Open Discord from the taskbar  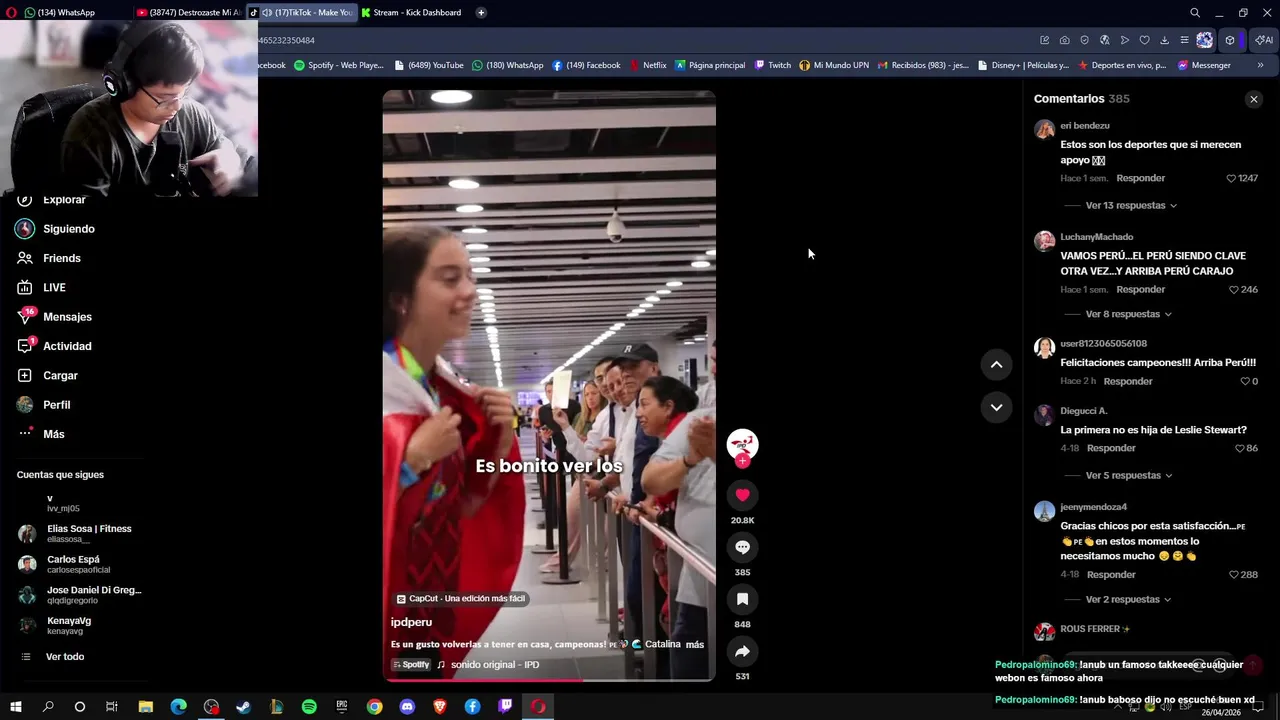click(x=407, y=707)
